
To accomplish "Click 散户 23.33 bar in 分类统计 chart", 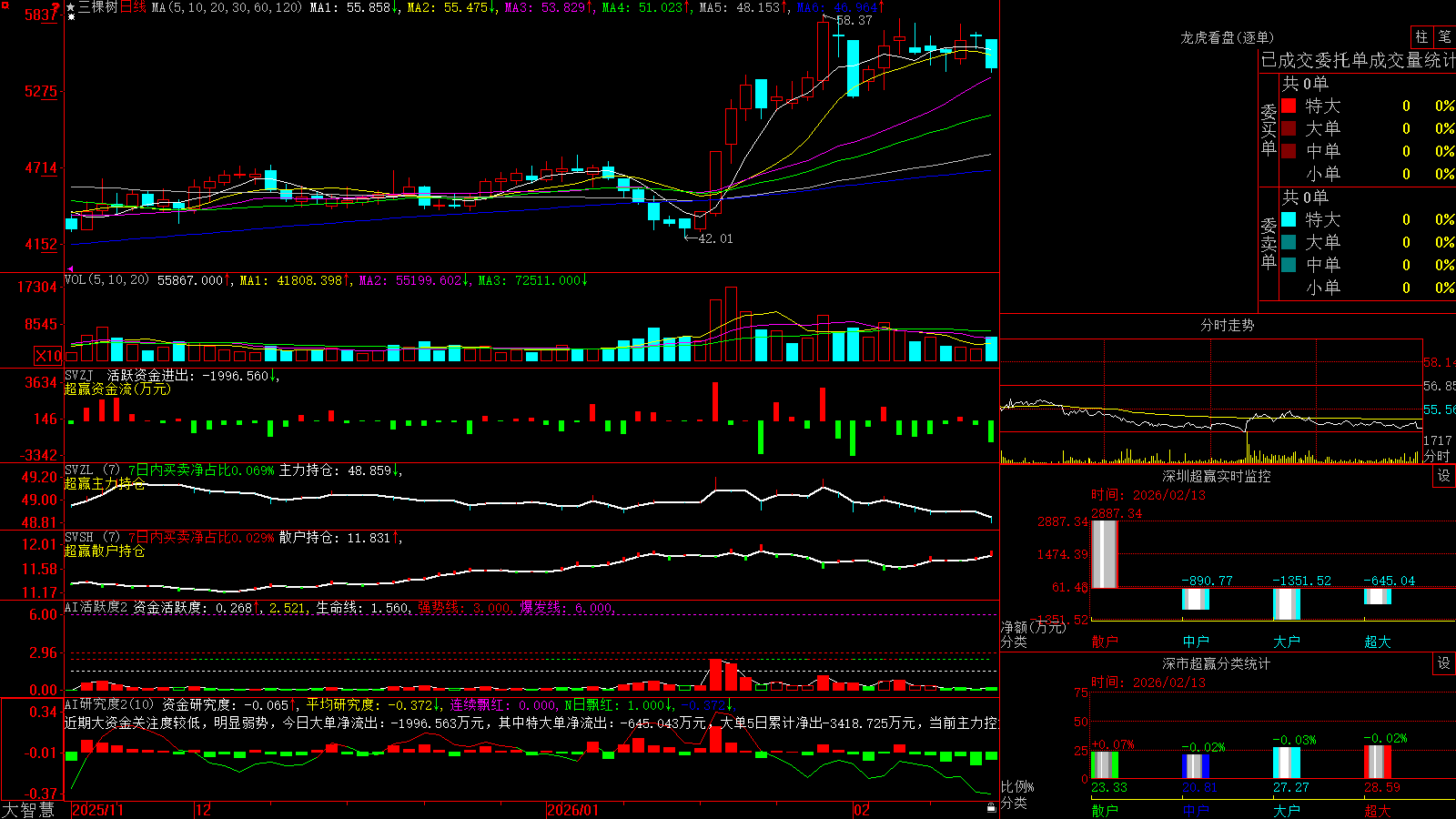I will 1105,764.
